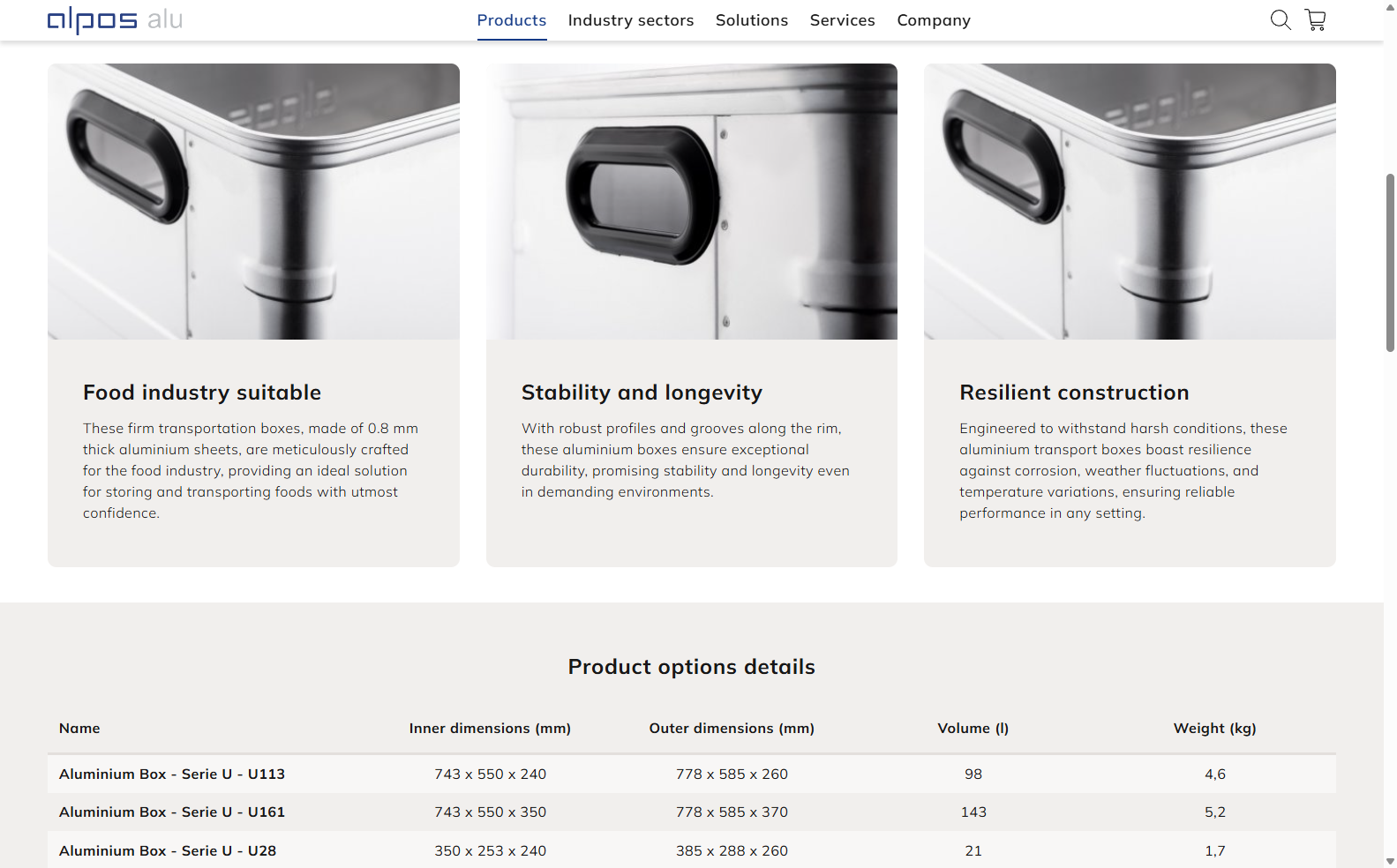Image resolution: width=1397 pixels, height=868 pixels.
Task: Select the Aluminium Box Serie U - U161 row
Action: tap(172, 812)
